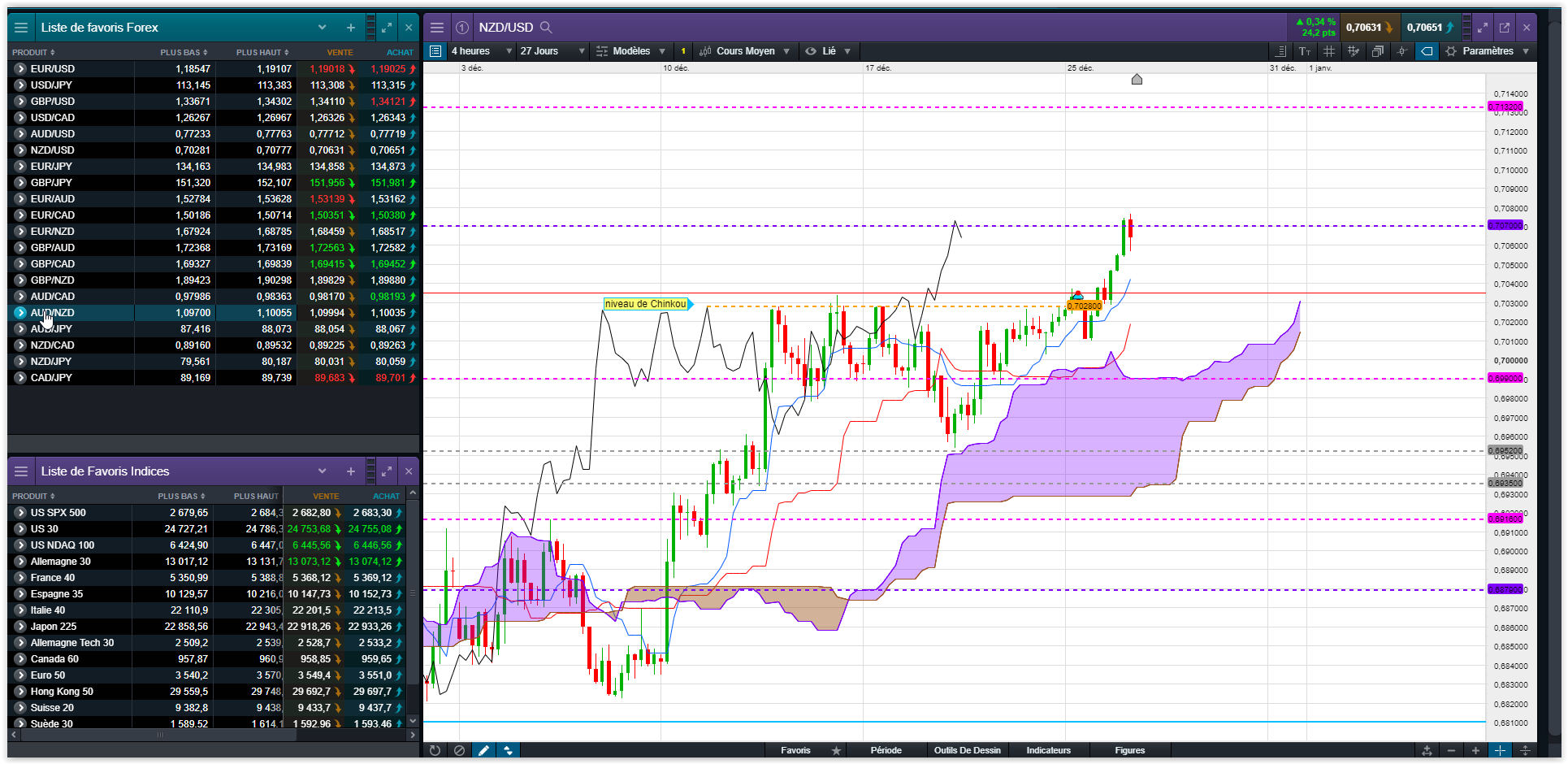Pop out the NZD/USD chart window
The width and height of the screenshot is (1568, 764).
point(1505,28)
